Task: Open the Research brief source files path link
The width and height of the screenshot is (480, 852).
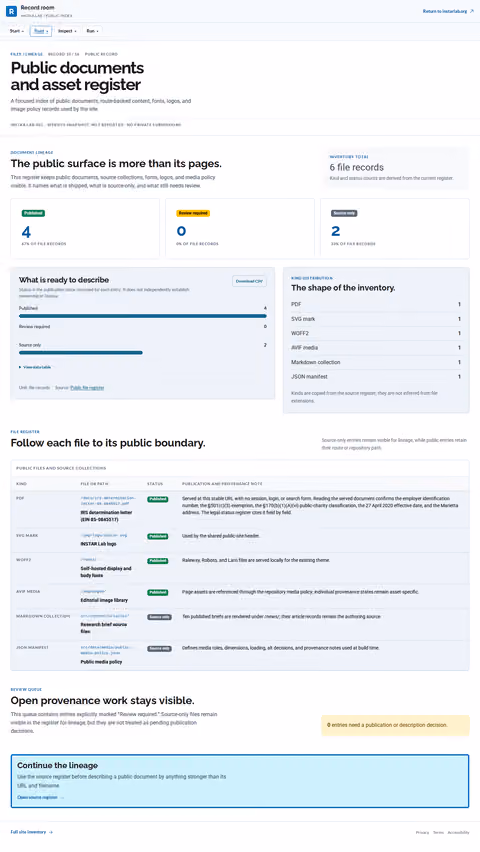Action: 105,616
